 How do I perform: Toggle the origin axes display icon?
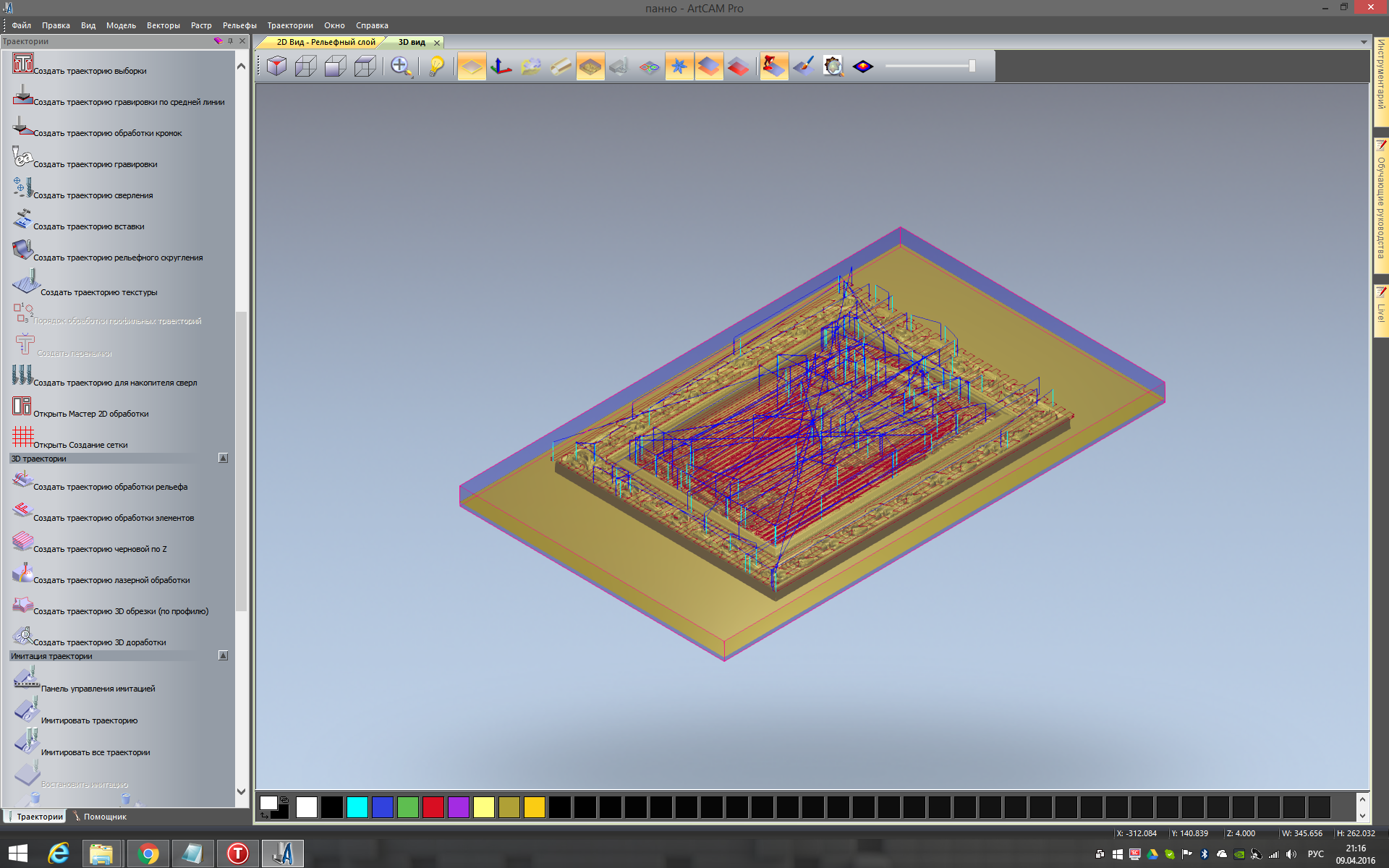[x=501, y=67]
